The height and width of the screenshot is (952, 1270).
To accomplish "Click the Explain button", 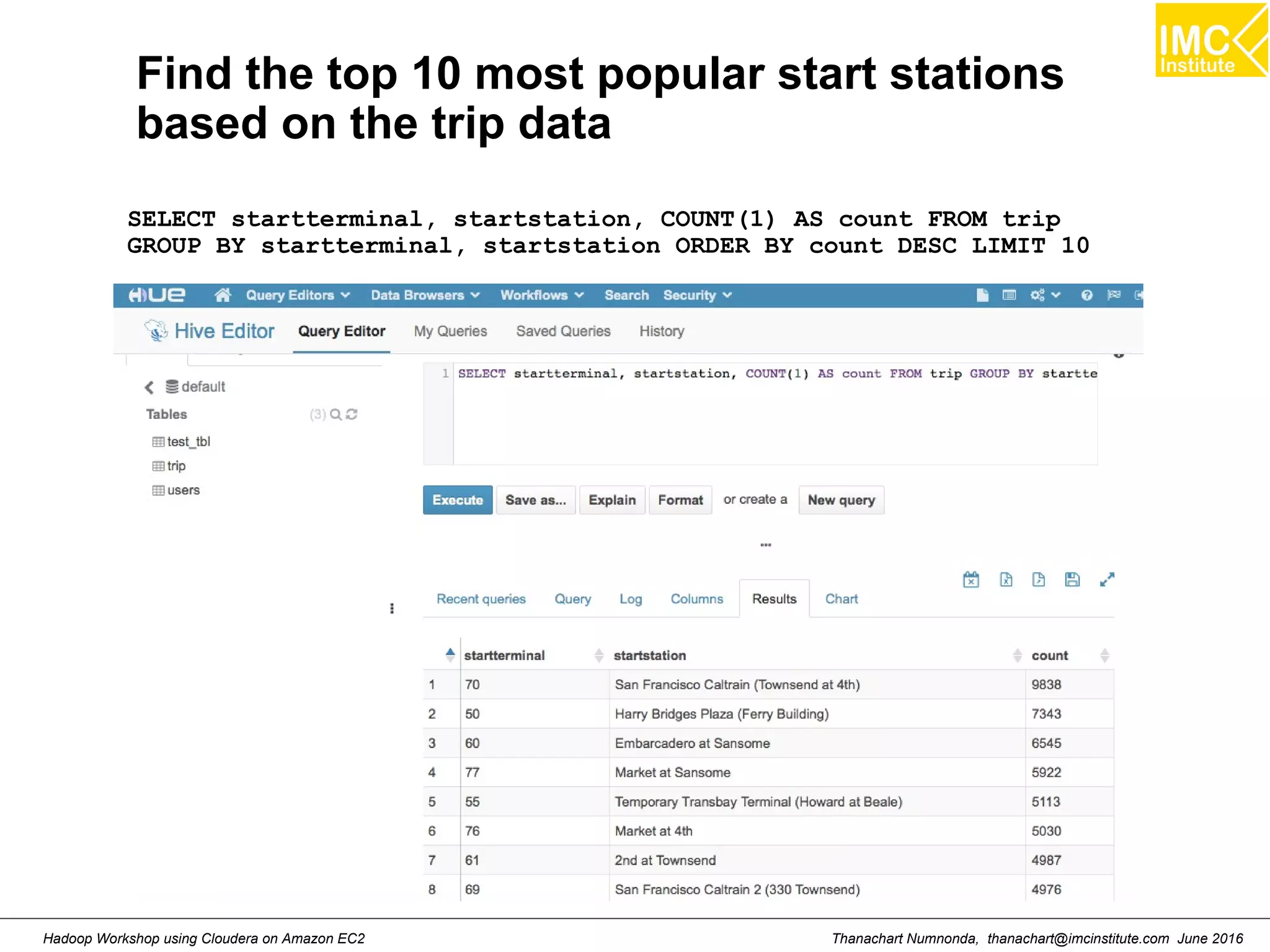I will click(612, 500).
